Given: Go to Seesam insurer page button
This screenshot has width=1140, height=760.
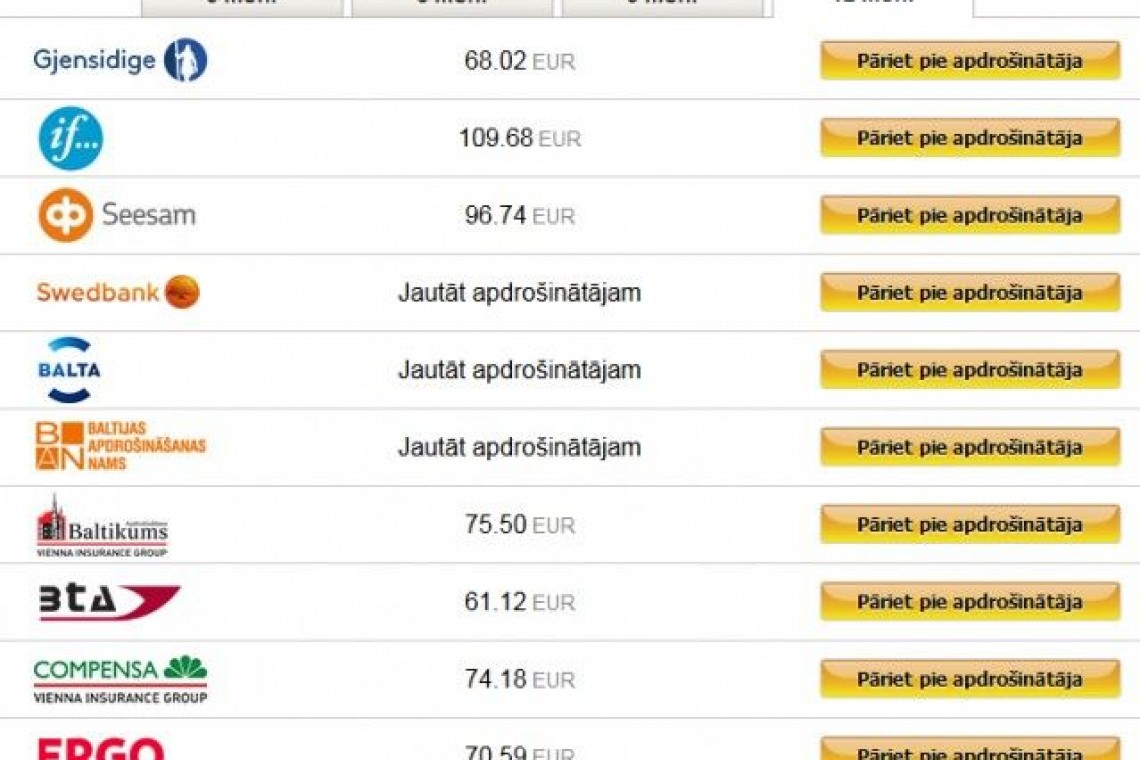Looking at the screenshot, I should pos(970,215).
